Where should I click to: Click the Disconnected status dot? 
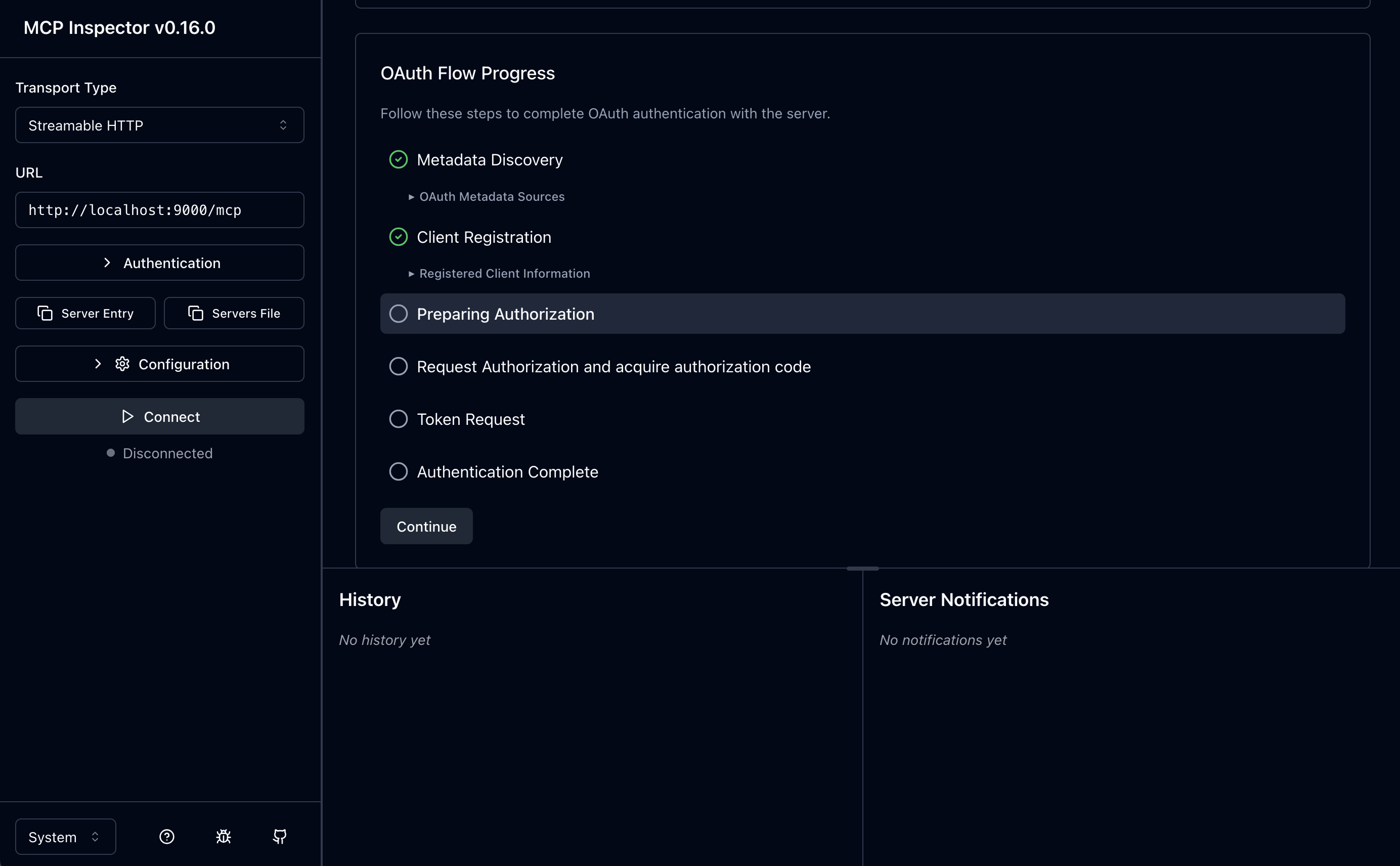pos(110,453)
